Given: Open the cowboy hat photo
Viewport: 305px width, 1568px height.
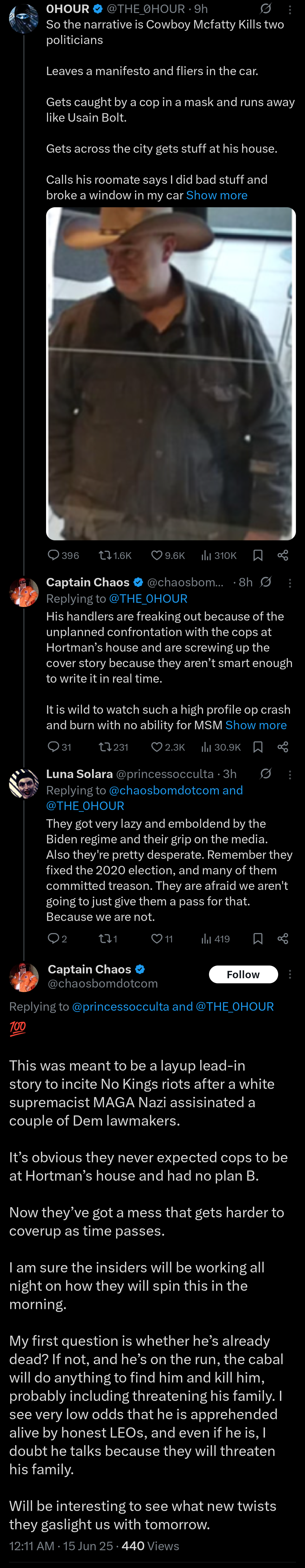Looking at the screenshot, I should (x=171, y=374).
